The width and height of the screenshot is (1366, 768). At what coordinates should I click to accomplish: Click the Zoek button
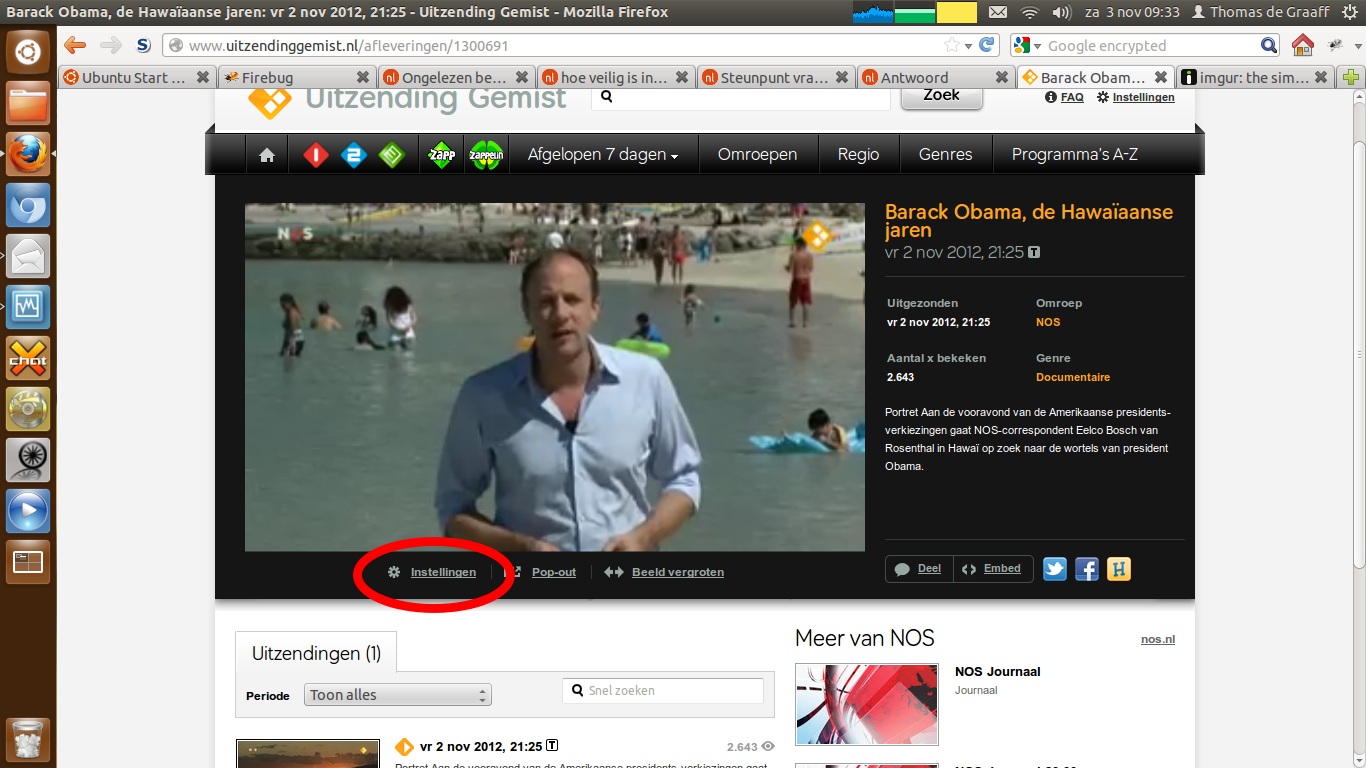[941, 96]
